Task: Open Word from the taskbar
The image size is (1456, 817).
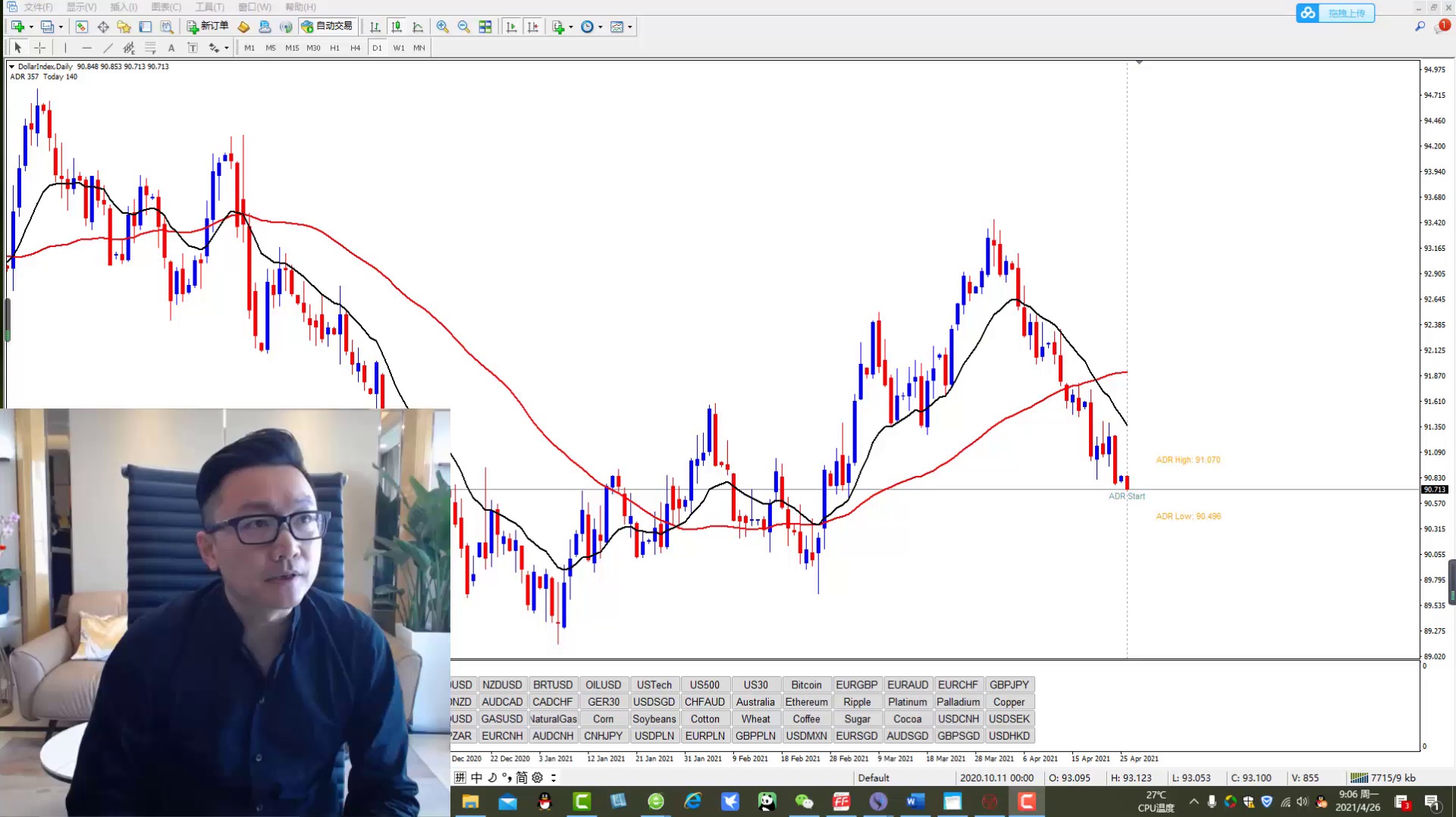Action: point(915,801)
